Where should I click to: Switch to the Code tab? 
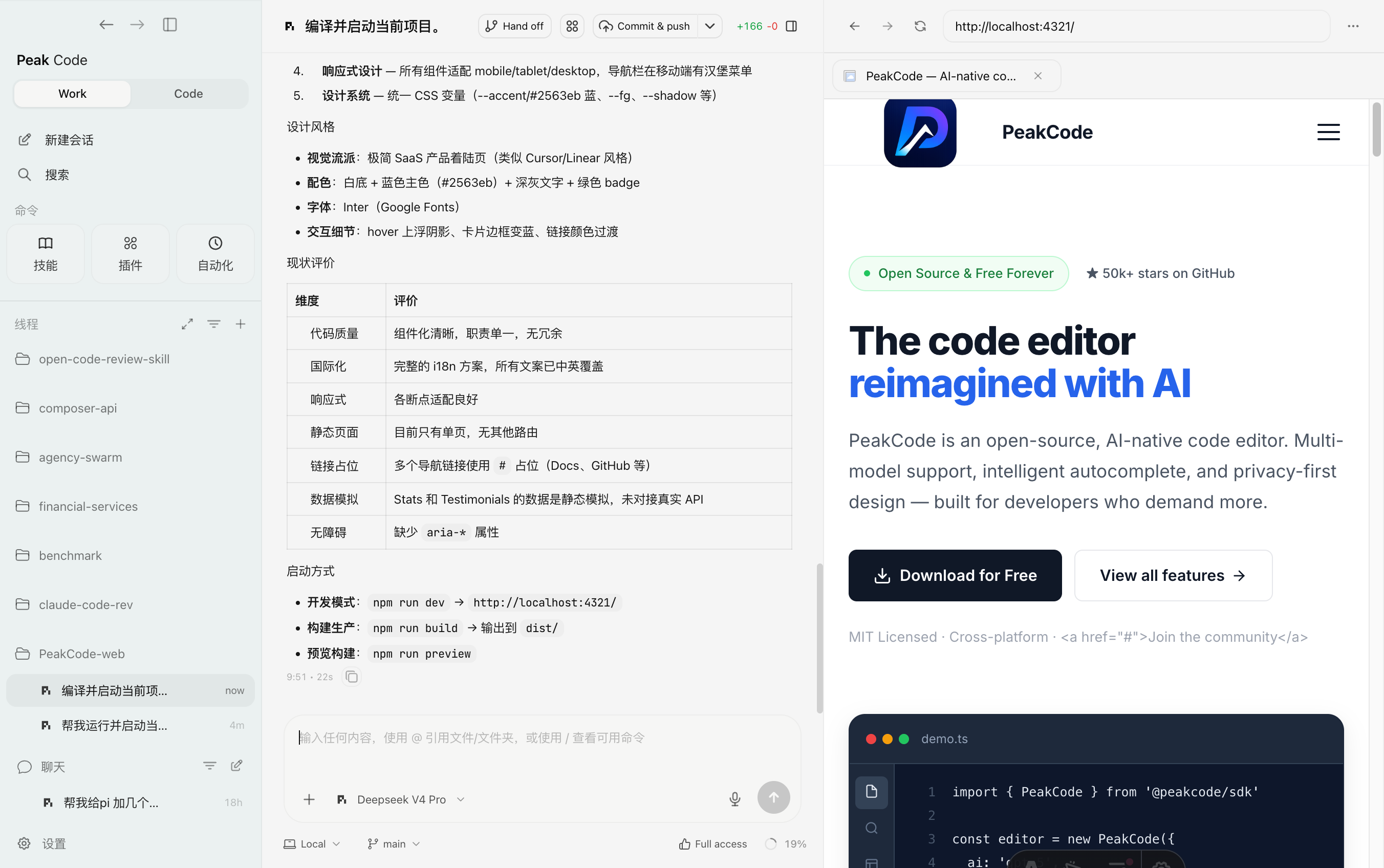[x=188, y=94]
